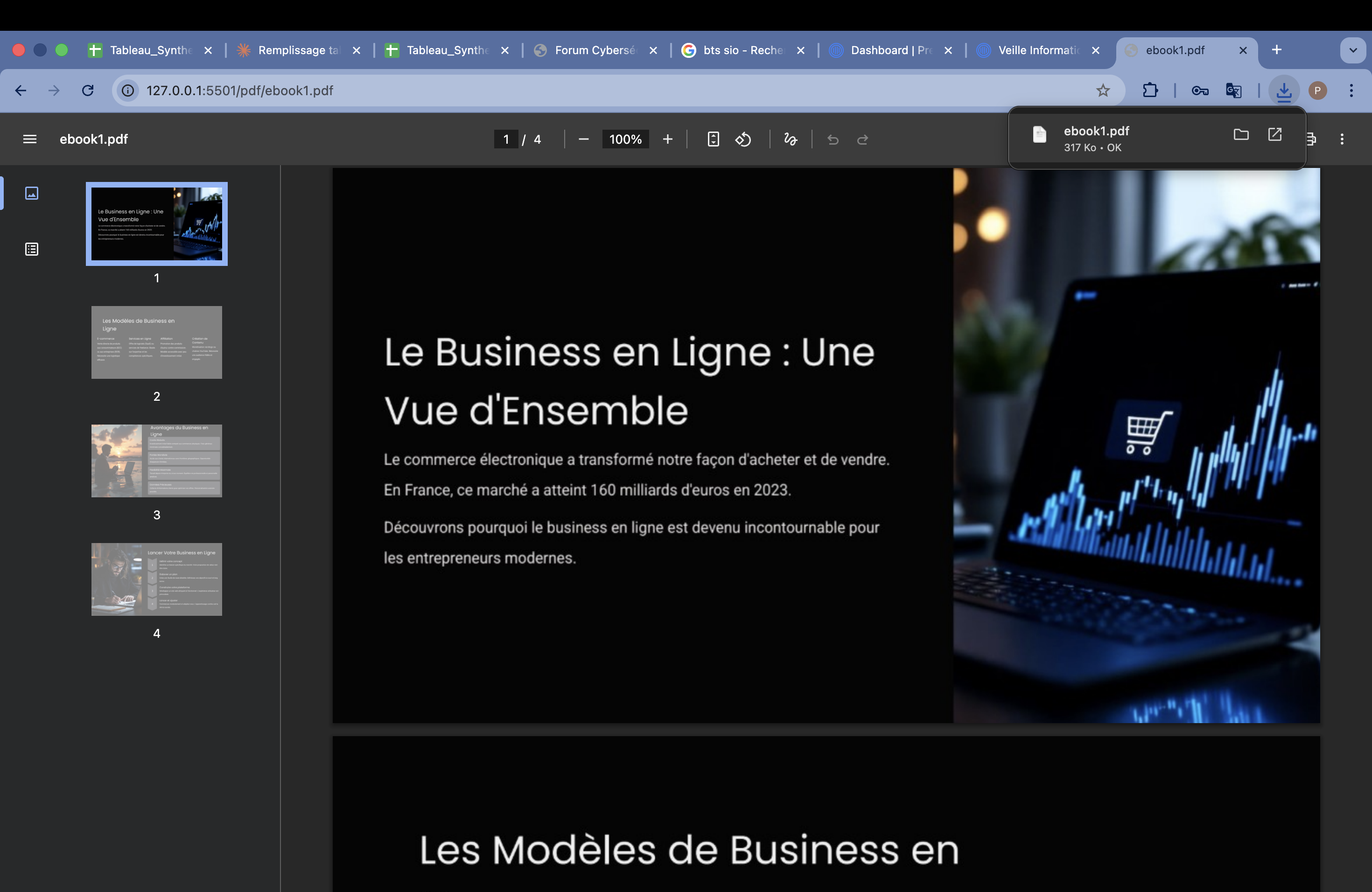1372x892 pixels.
Task: Click the redo annotation icon
Action: pos(862,139)
